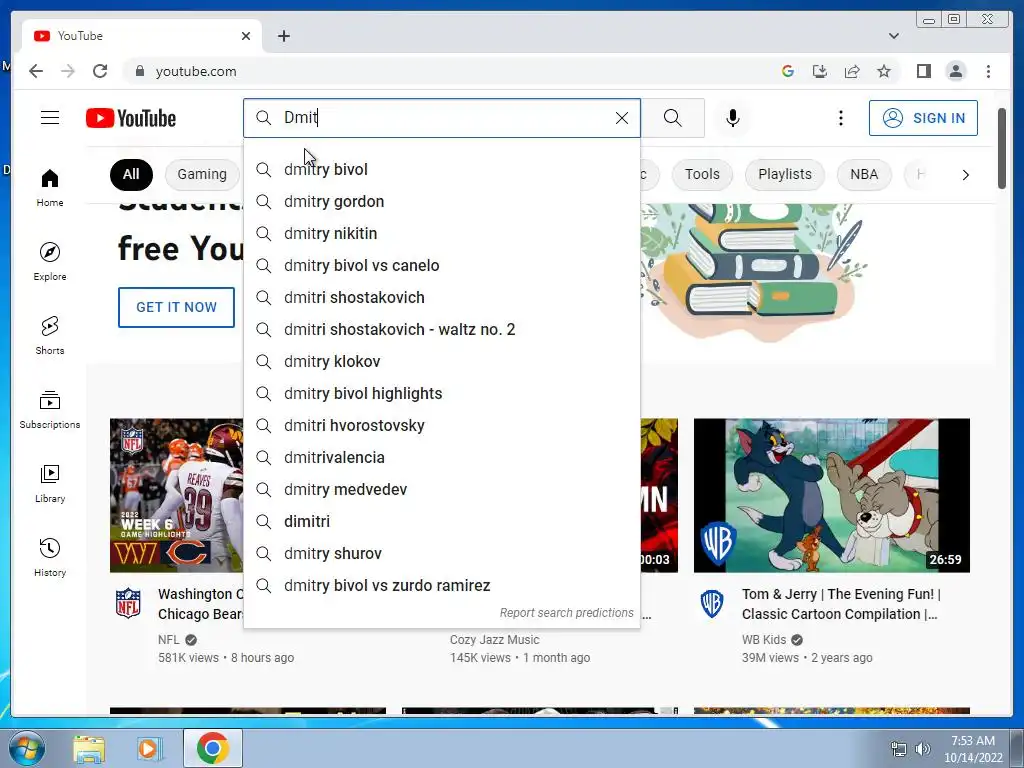The image size is (1024, 768).
Task: Choose suggestion "dmitry nikitin"
Action: coord(441,233)
